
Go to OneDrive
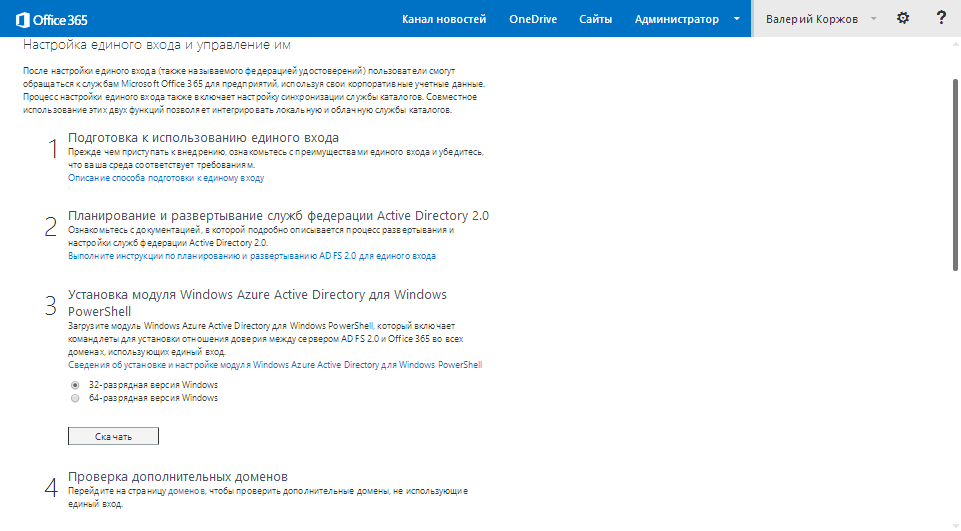pyautogui.click(x=532, y=19)
